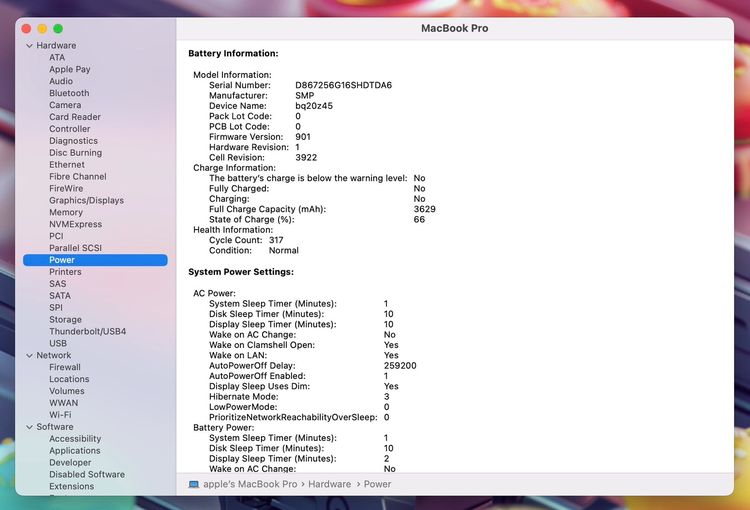The image size is (750, 510).
Task: Open WWAN network entry
Action: point(64,403)
